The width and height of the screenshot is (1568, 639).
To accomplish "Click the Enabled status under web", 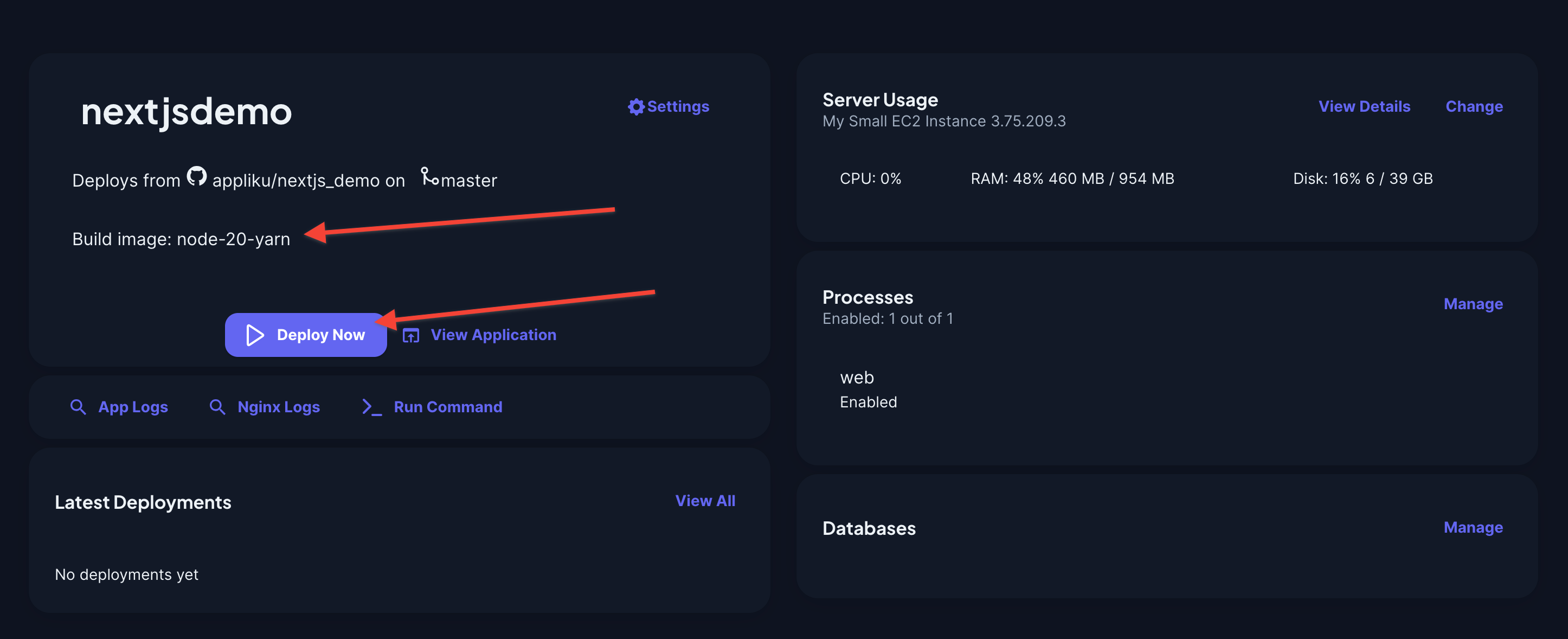I will pyautogui.click(x=868, y=402).
